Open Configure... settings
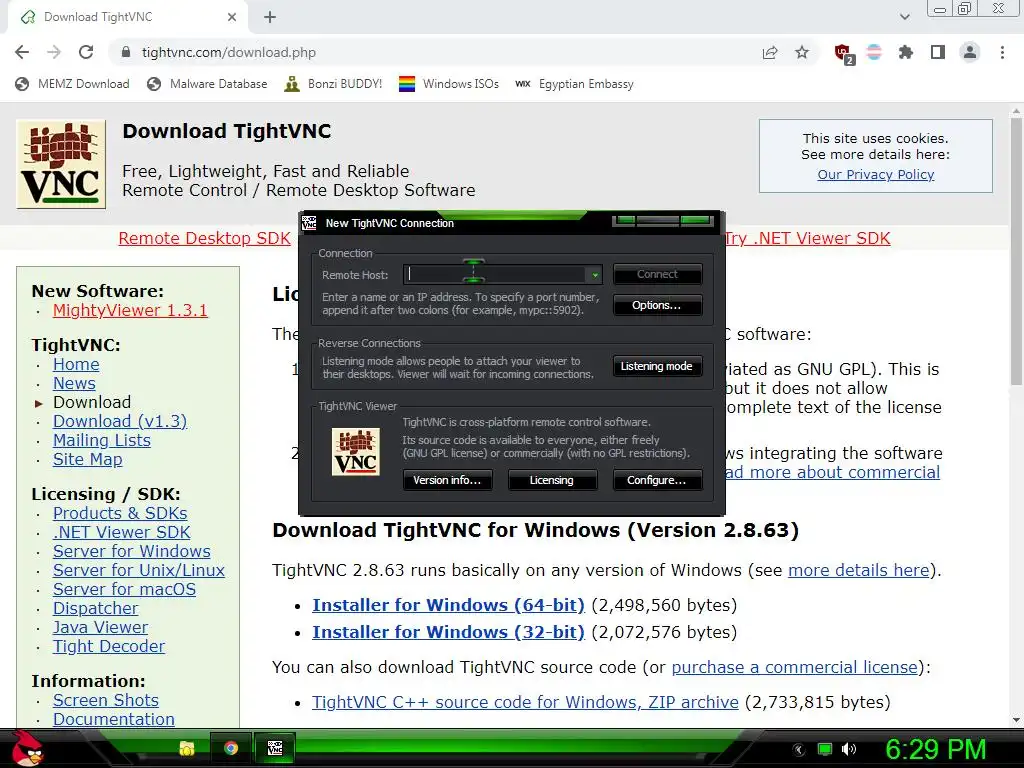 (x=657, y=480)
